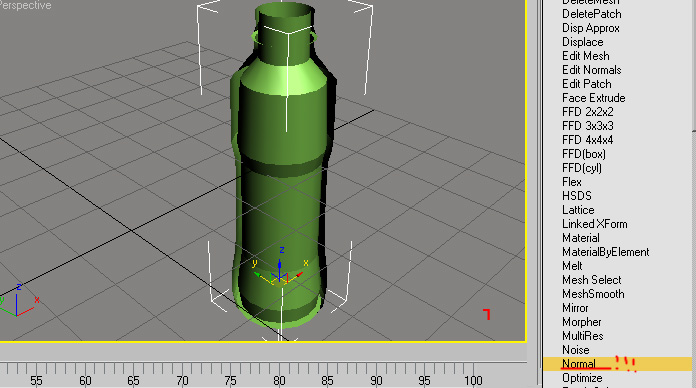
Task: Apply the MeshSmooth modifier
Action: pos(593,294)
